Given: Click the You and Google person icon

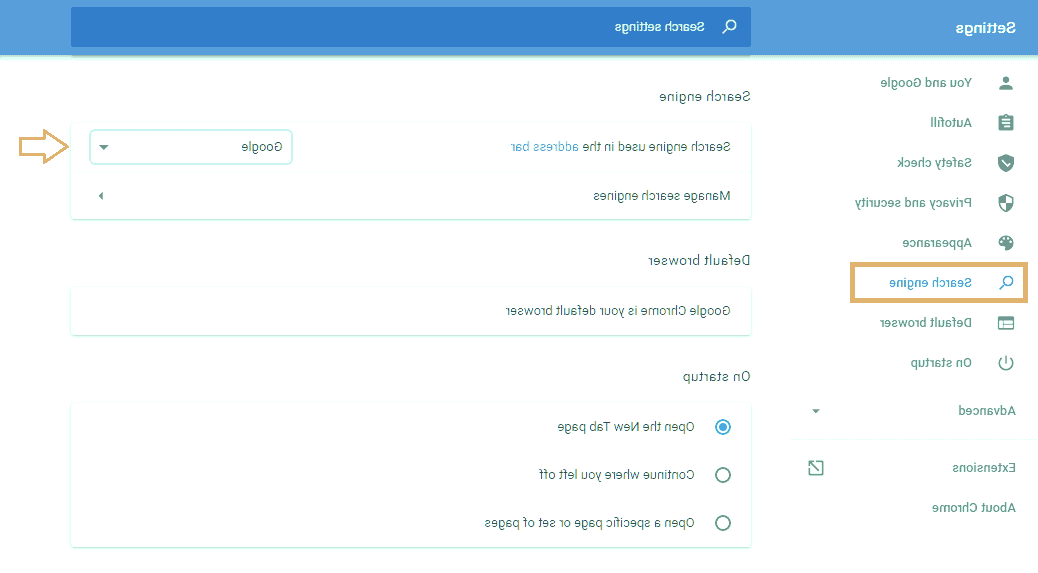Looking at the screenshot, I should tap(1006, 83).
